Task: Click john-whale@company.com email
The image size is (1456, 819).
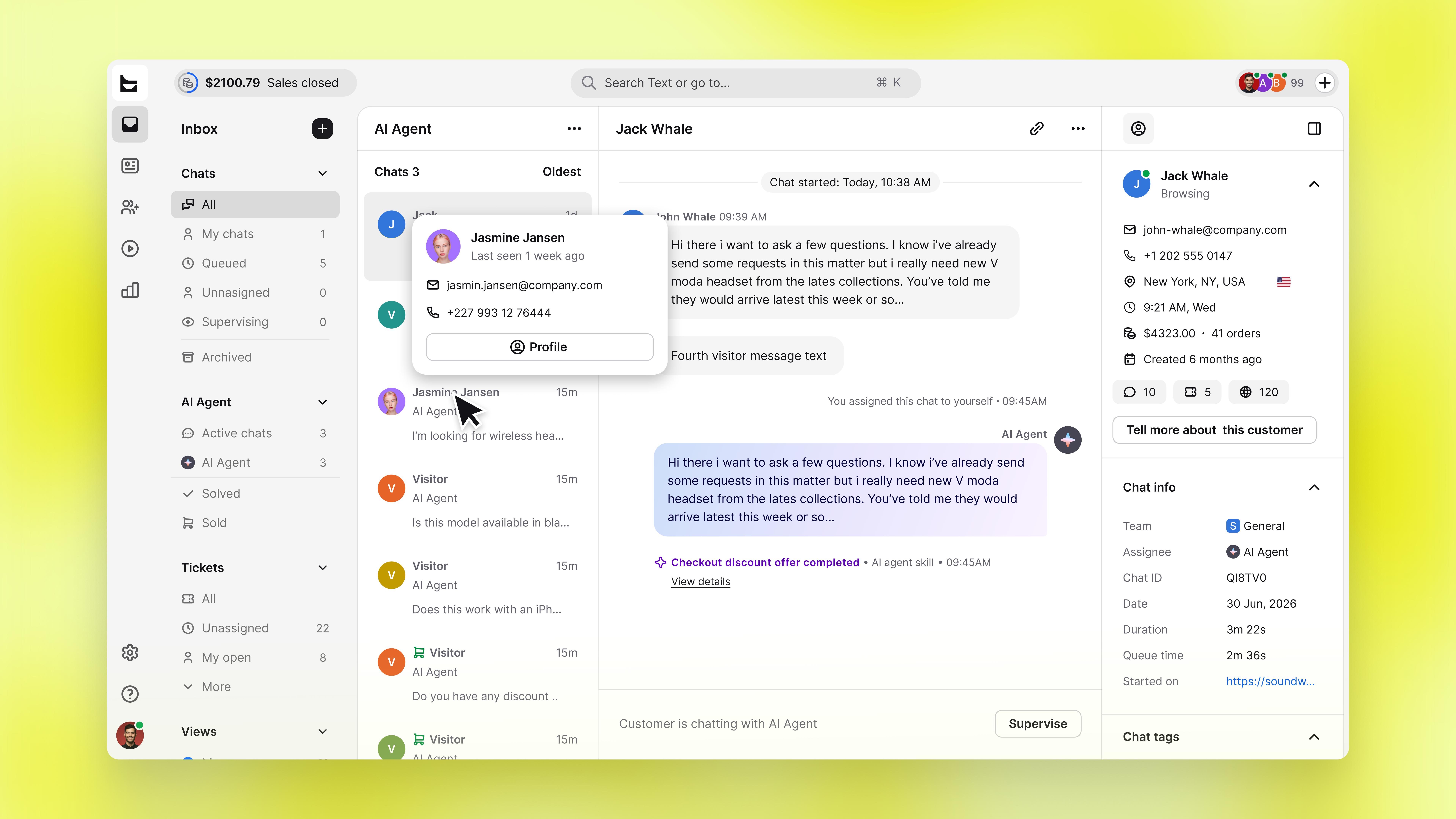Action: coord(1215,230)
